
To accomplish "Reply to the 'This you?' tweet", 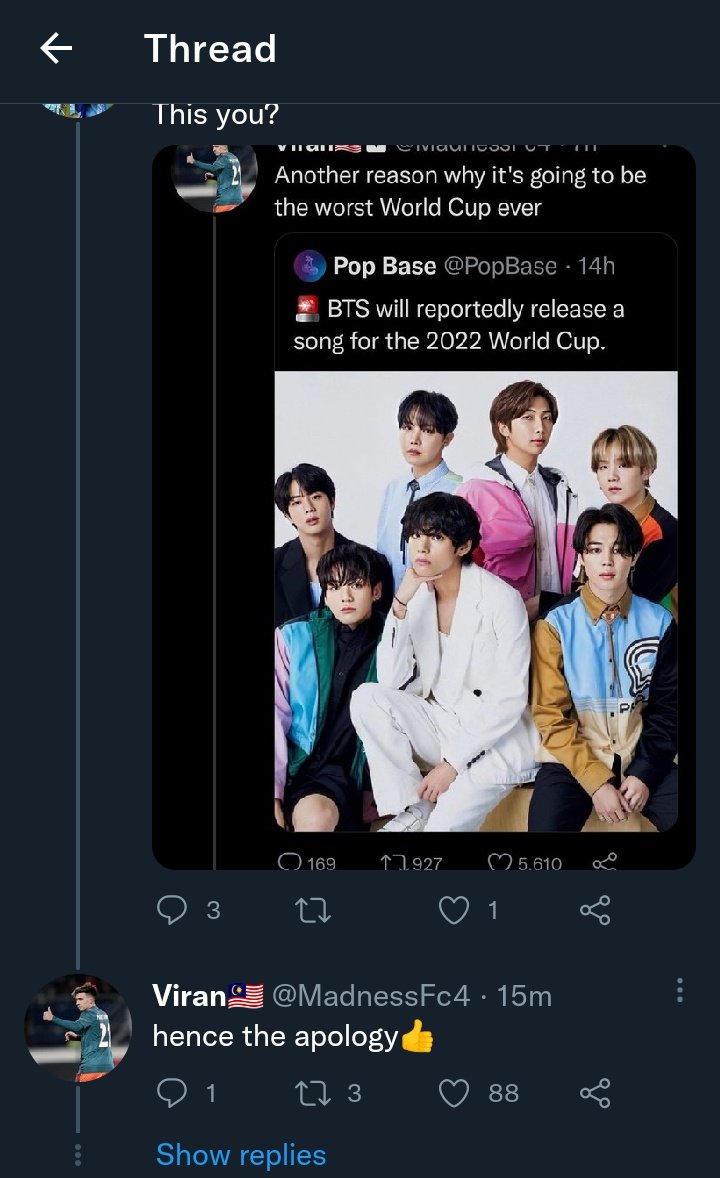I will coord(171,910).
